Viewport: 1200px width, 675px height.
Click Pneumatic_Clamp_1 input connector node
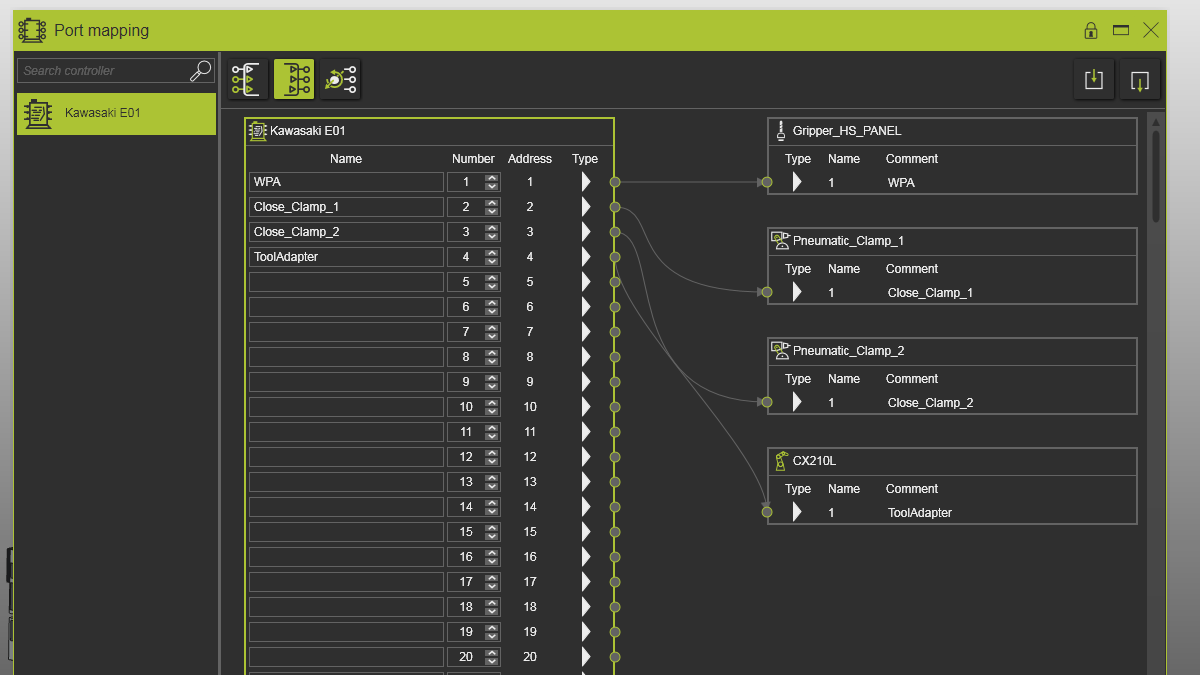(x=767, y=292)
